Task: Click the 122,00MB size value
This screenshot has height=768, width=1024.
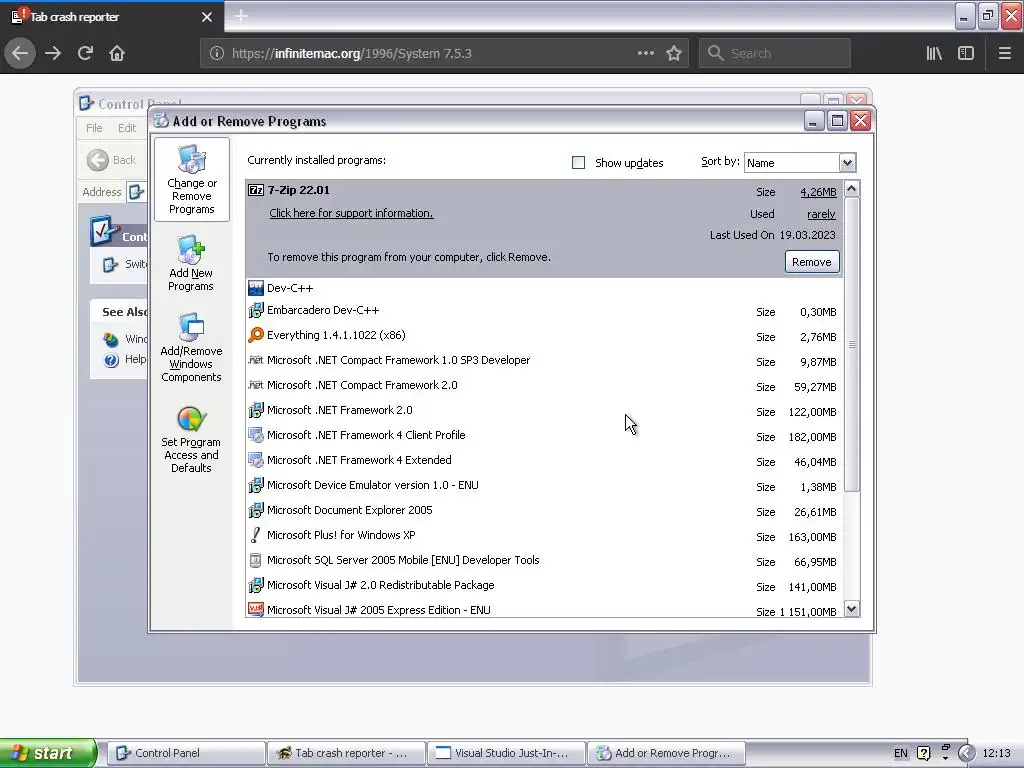Action: coord(812,412)
